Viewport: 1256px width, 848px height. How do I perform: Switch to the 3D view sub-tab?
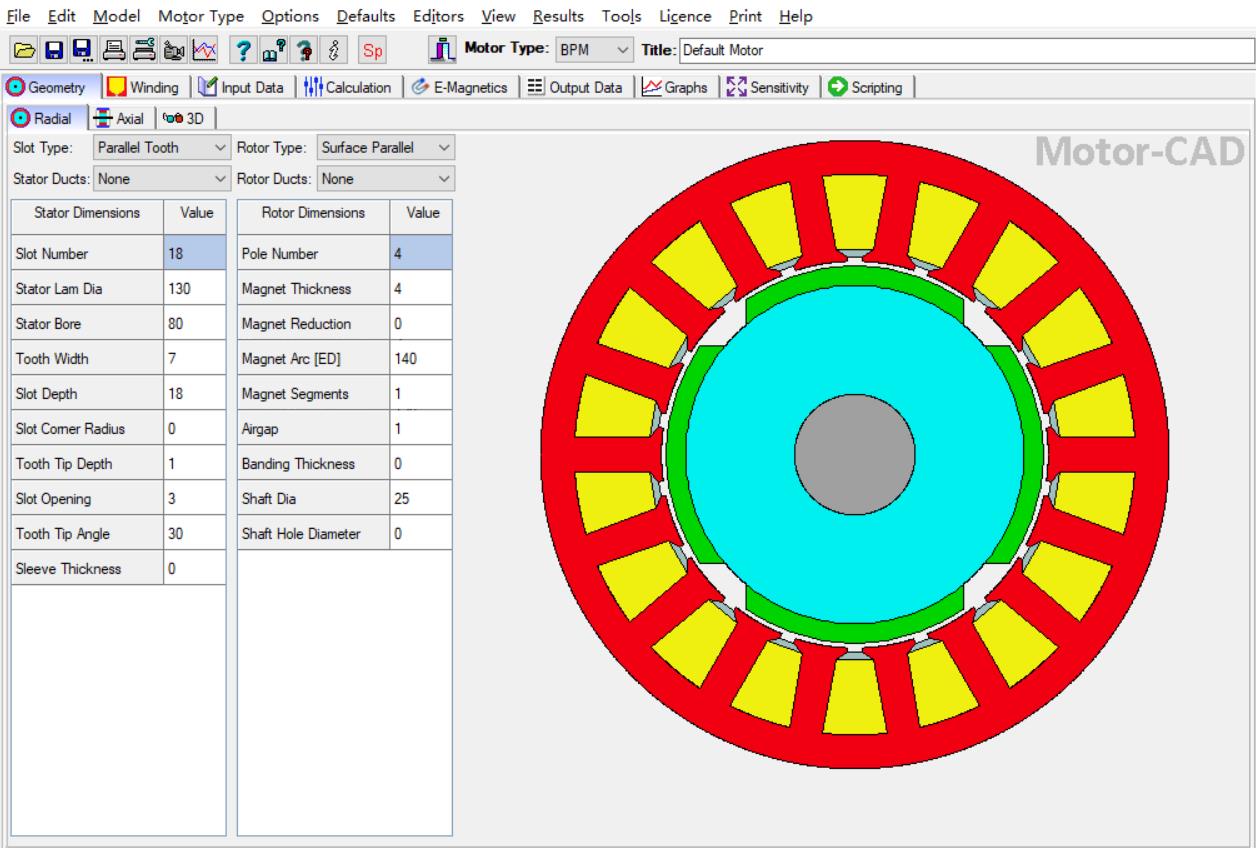(185, 118)
